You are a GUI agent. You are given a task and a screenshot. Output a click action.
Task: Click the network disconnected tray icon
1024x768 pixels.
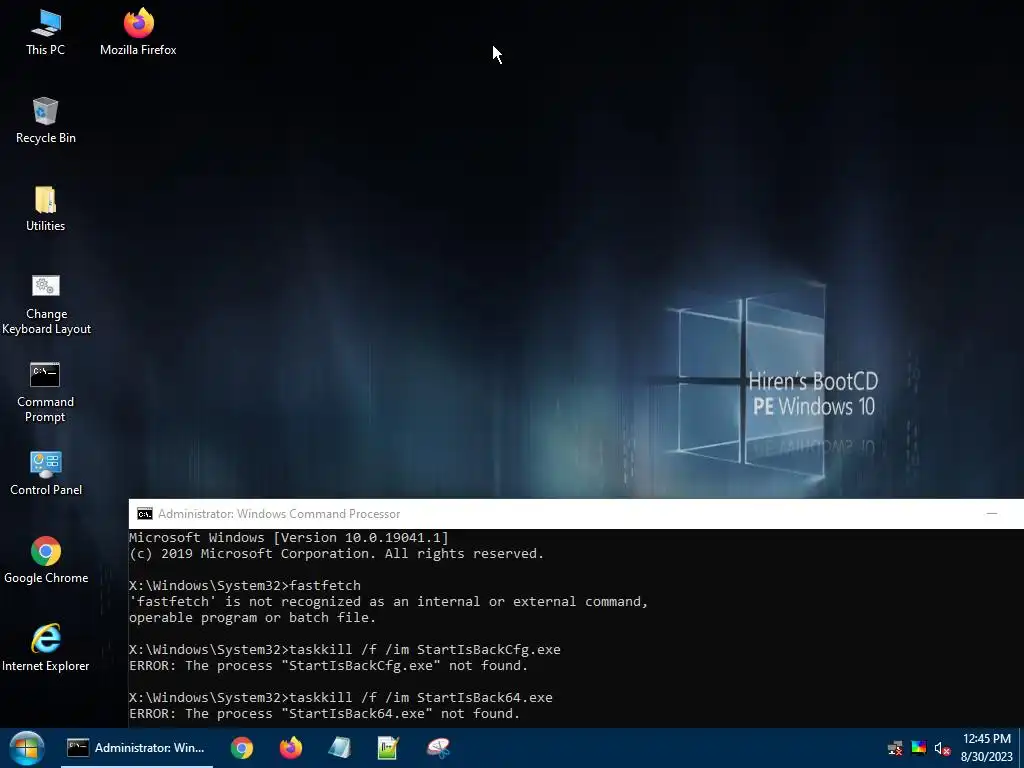(895, 748)
